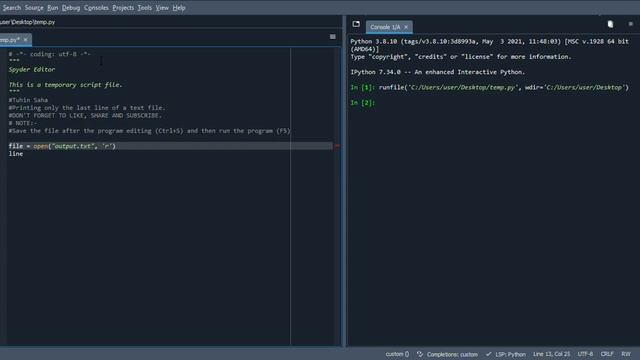Open the Projects menu
This screenshot has width=640, height=360.
(x=123, y=8)
